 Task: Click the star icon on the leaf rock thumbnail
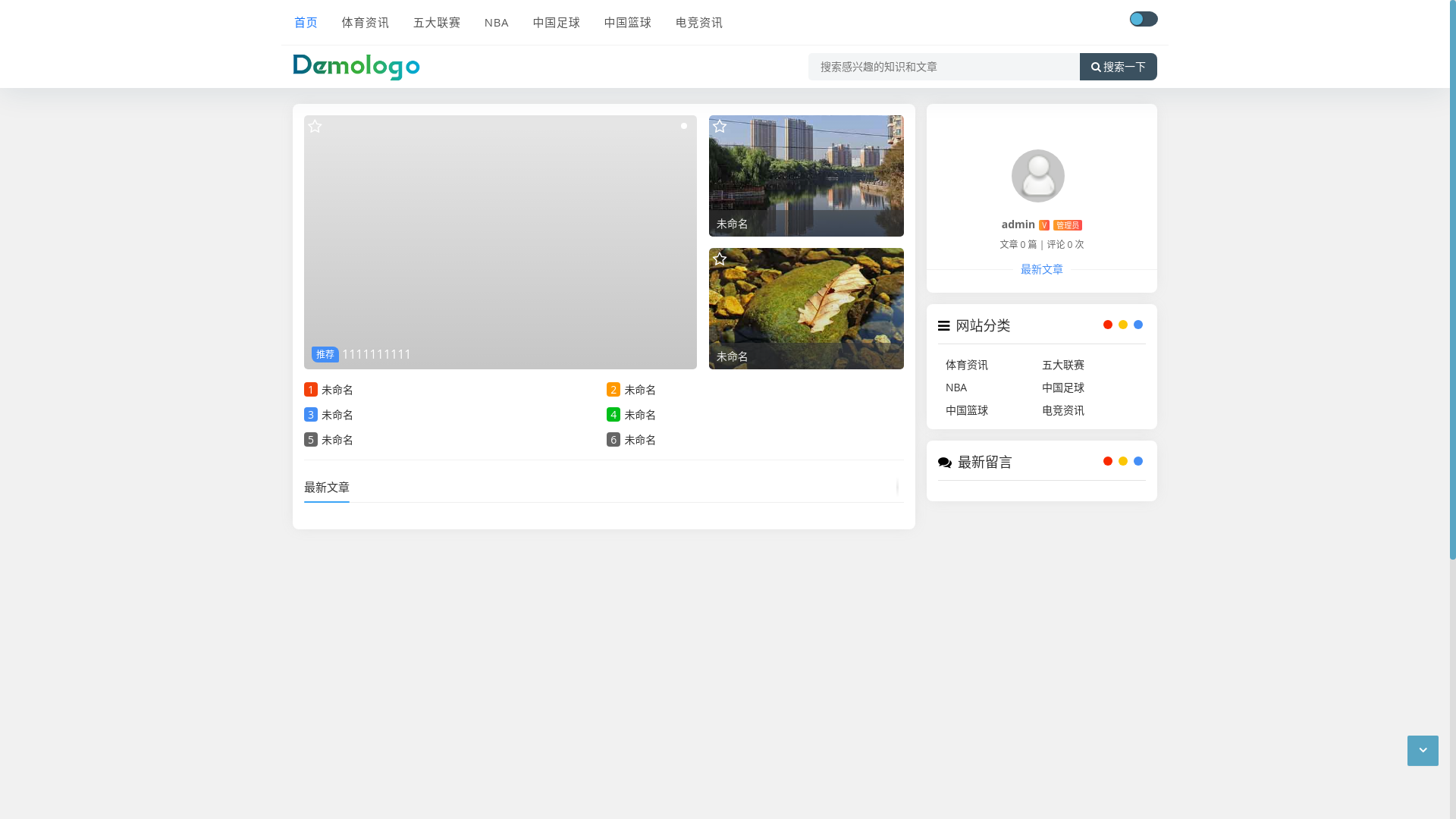[x=720, y=259]
